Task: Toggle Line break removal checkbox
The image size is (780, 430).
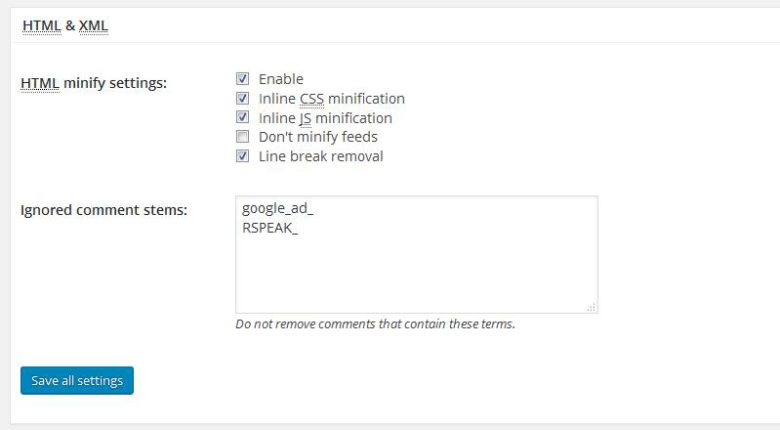Action: (242, 156)
